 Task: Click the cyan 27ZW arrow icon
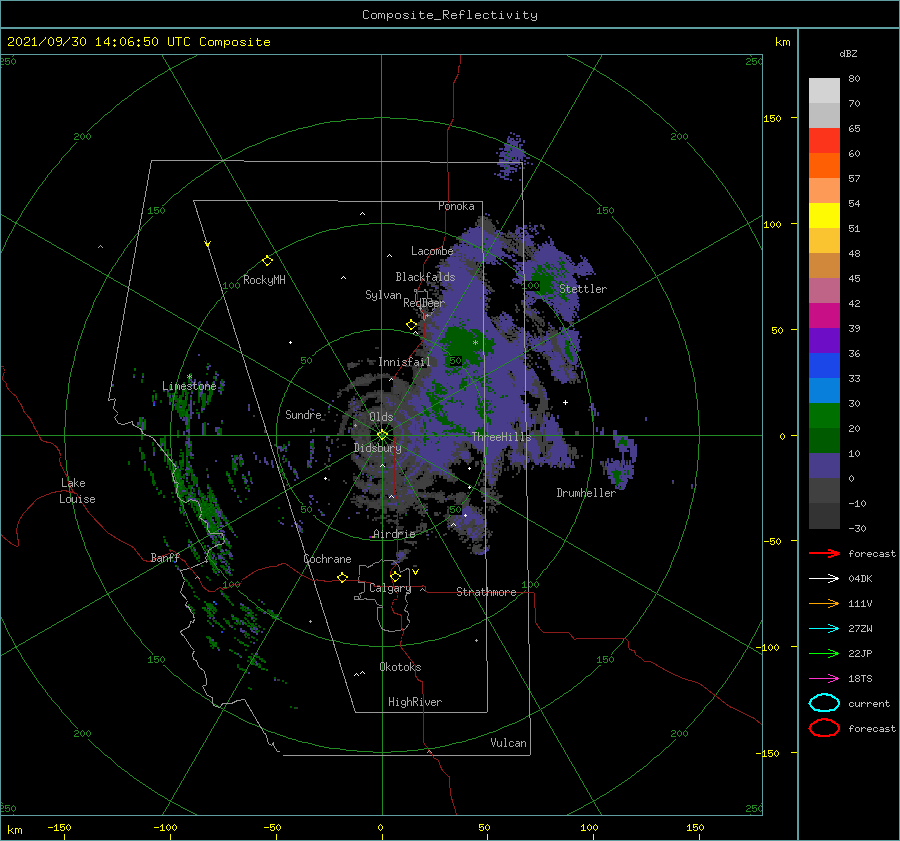[x=824, y=629]
